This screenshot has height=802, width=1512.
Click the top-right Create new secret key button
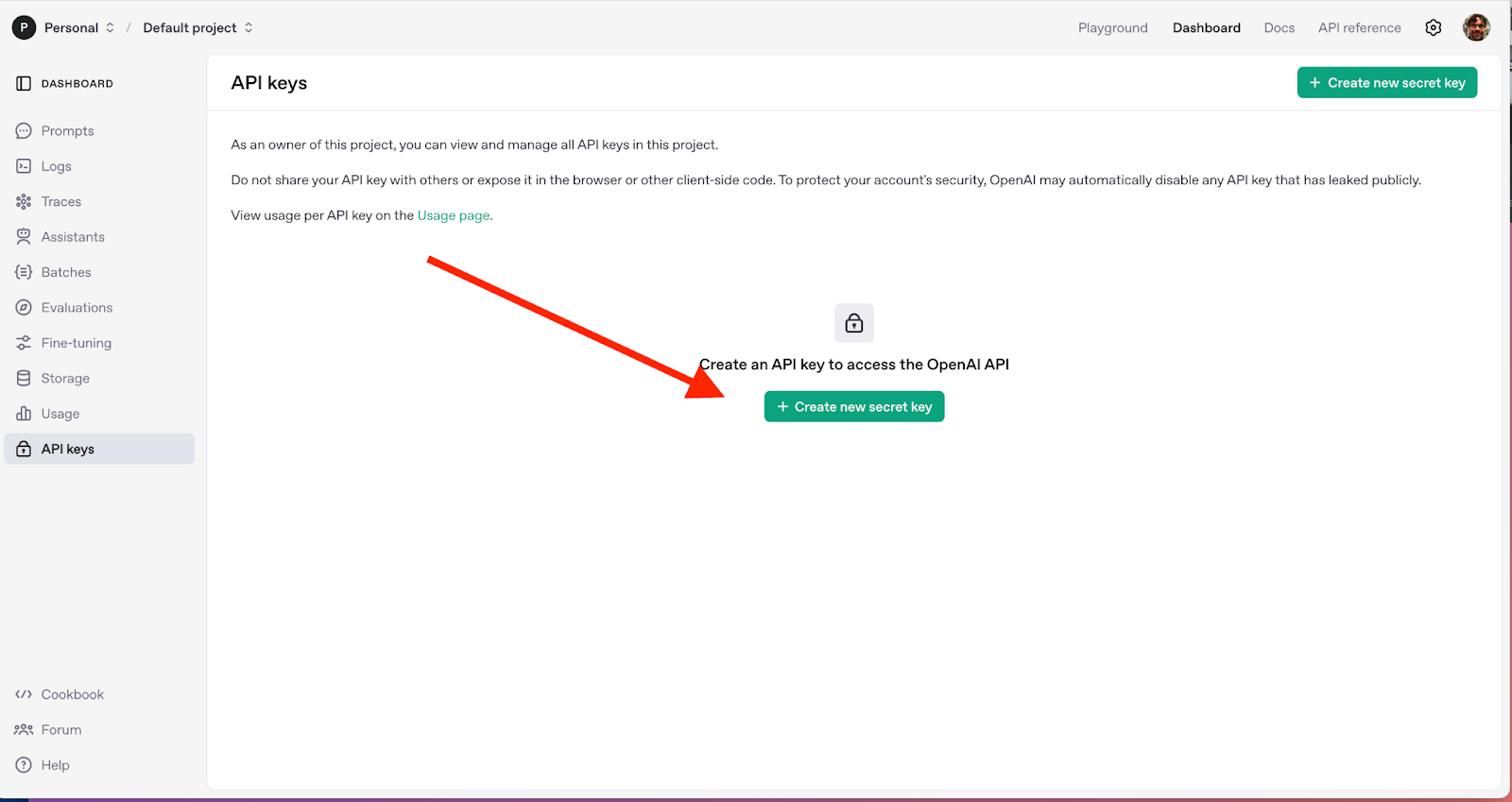click(1386, 82)
